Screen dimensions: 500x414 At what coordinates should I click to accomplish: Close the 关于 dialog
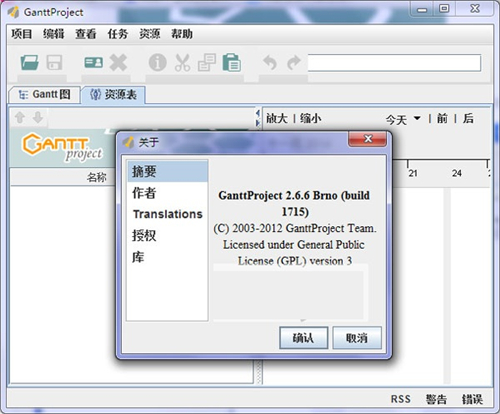tap(368, 139)
